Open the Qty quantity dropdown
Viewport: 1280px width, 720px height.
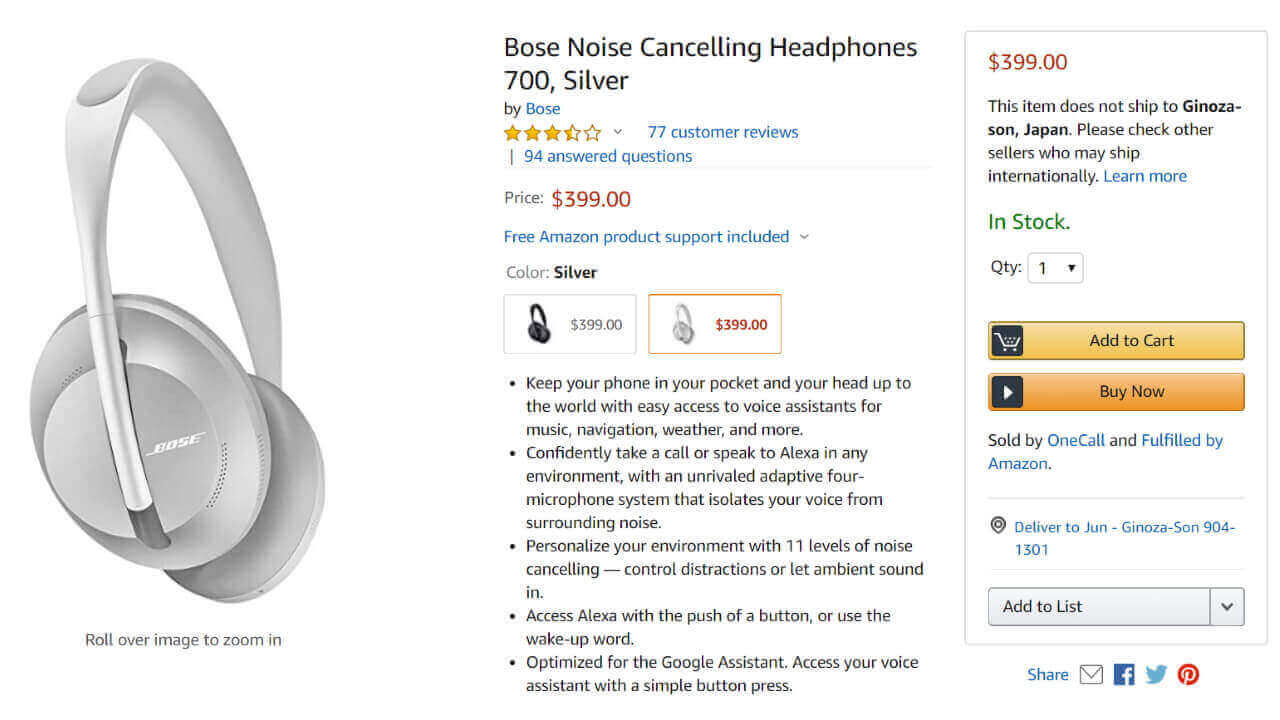(x=1055, y=268)
